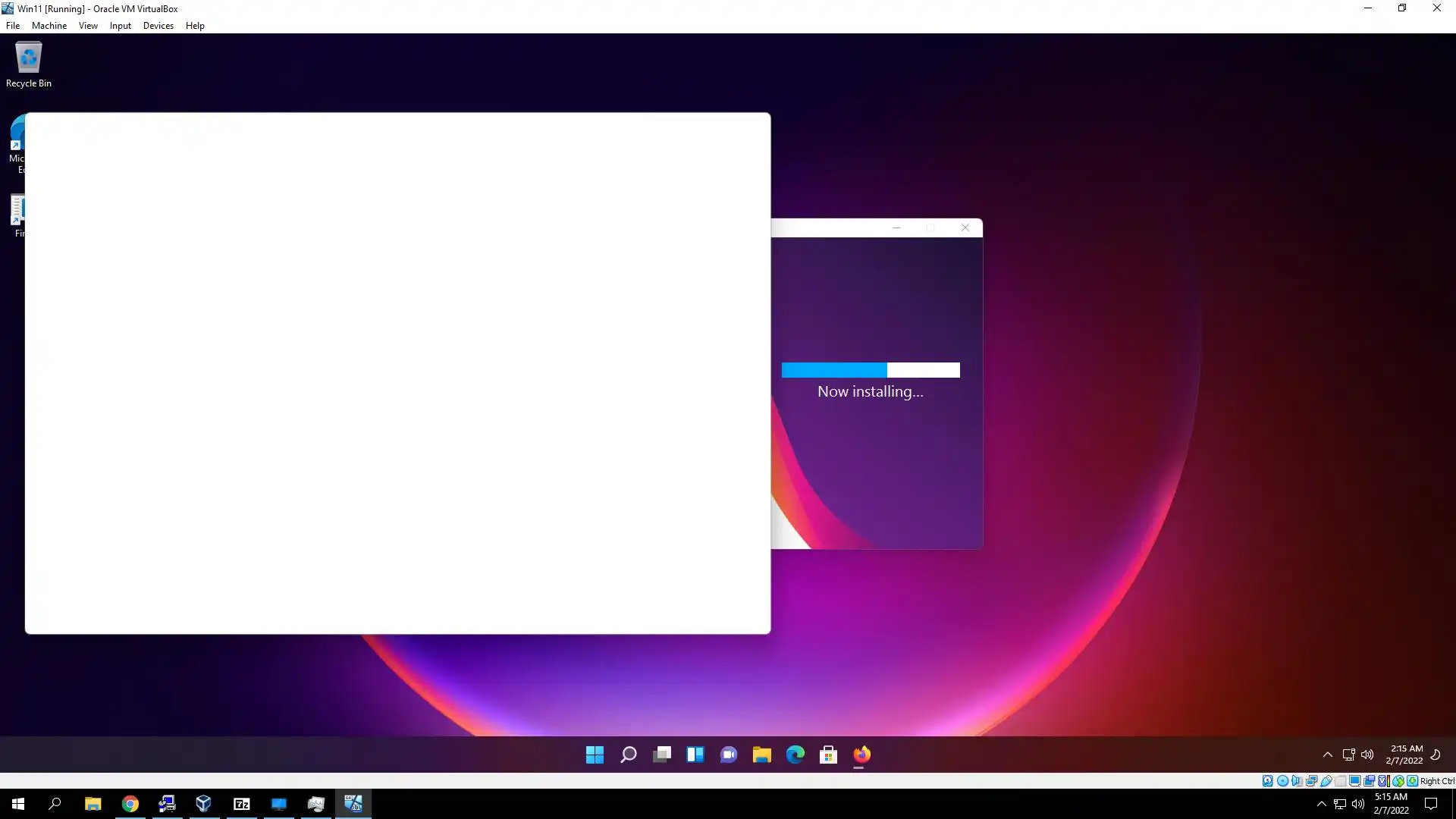Open Widgets from the Windows 11 taskbar
The height and width of the screenshot is (819, 1456).
695,755
